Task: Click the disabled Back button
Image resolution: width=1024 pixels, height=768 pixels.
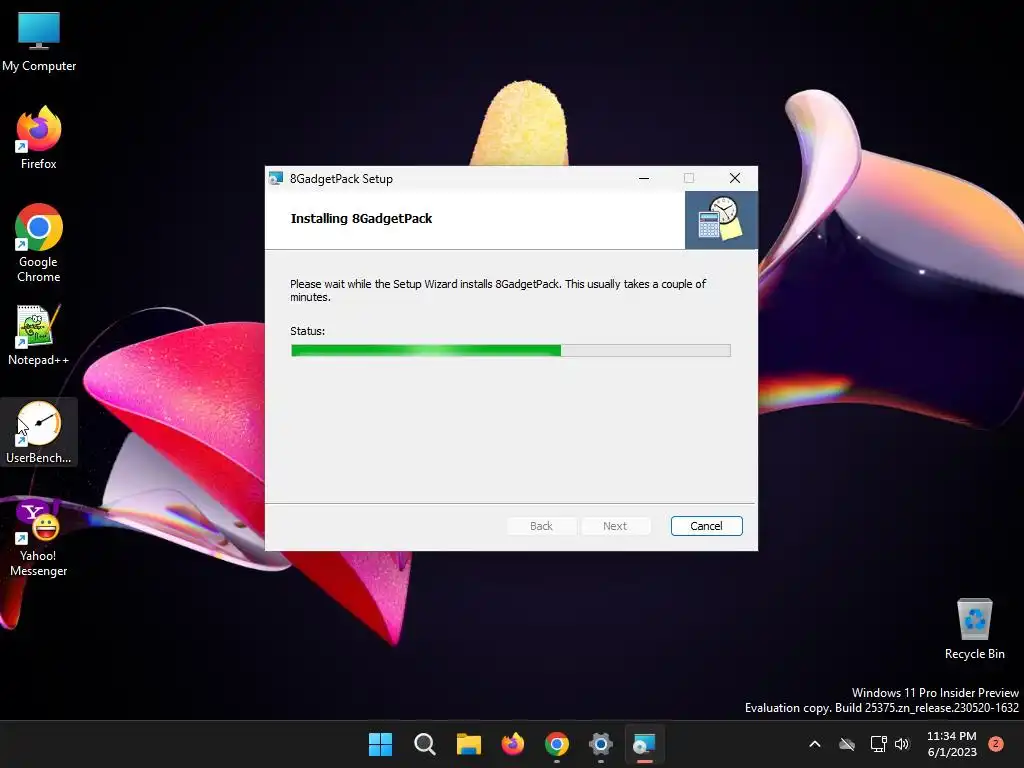Action: coord(541,526)
